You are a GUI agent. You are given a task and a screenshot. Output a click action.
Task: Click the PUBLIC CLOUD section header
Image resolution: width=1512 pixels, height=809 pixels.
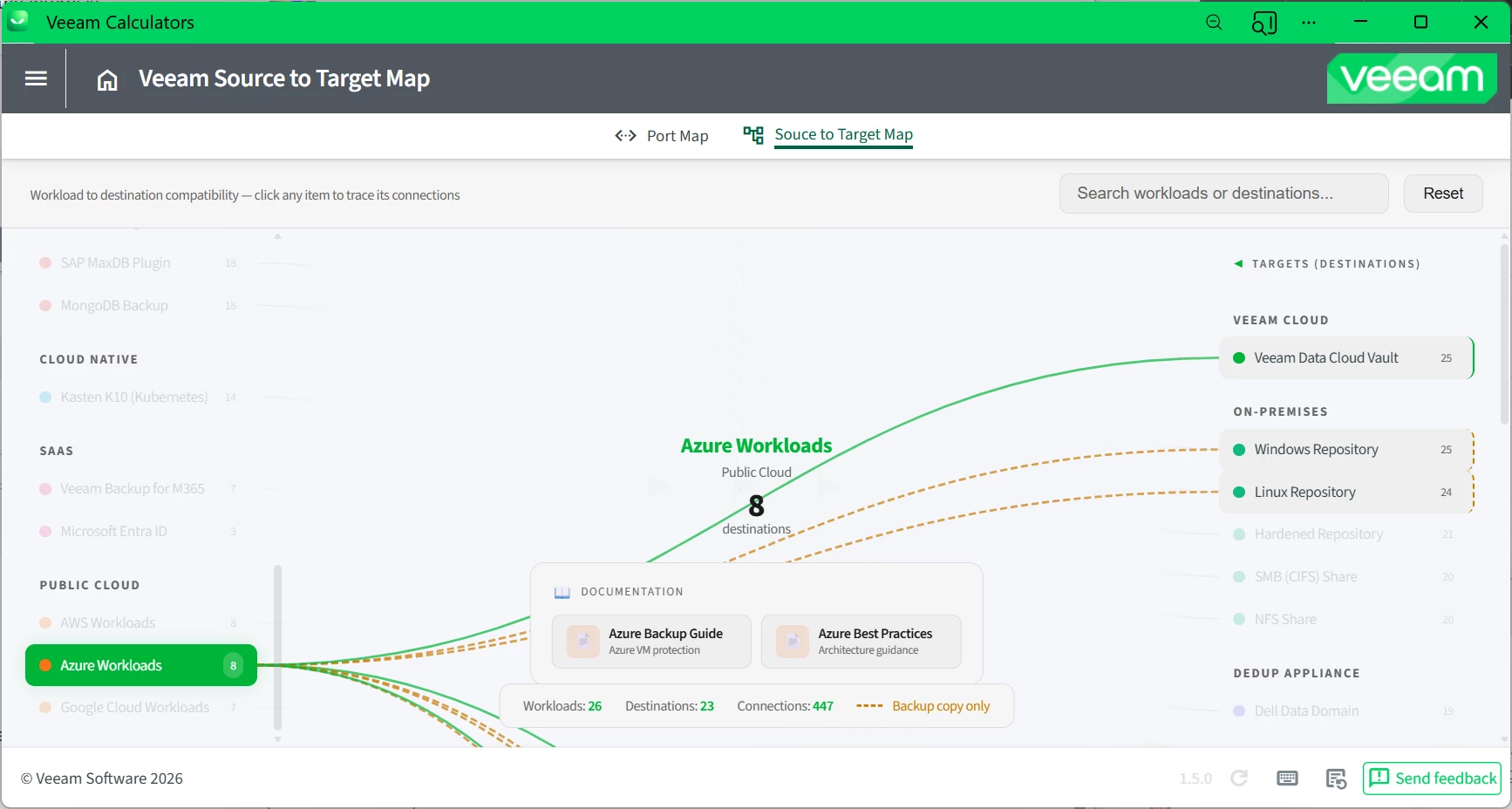coord(90,586)
